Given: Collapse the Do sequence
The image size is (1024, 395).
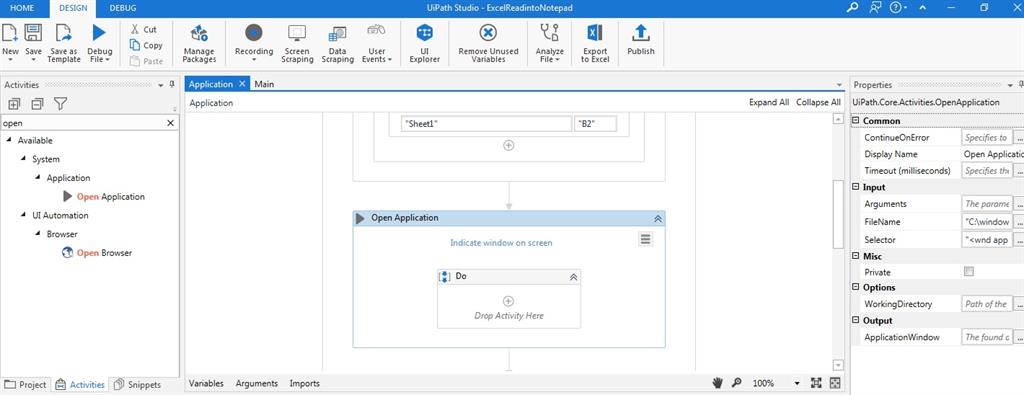Looking at the screenshot, I should pos(573,277).
